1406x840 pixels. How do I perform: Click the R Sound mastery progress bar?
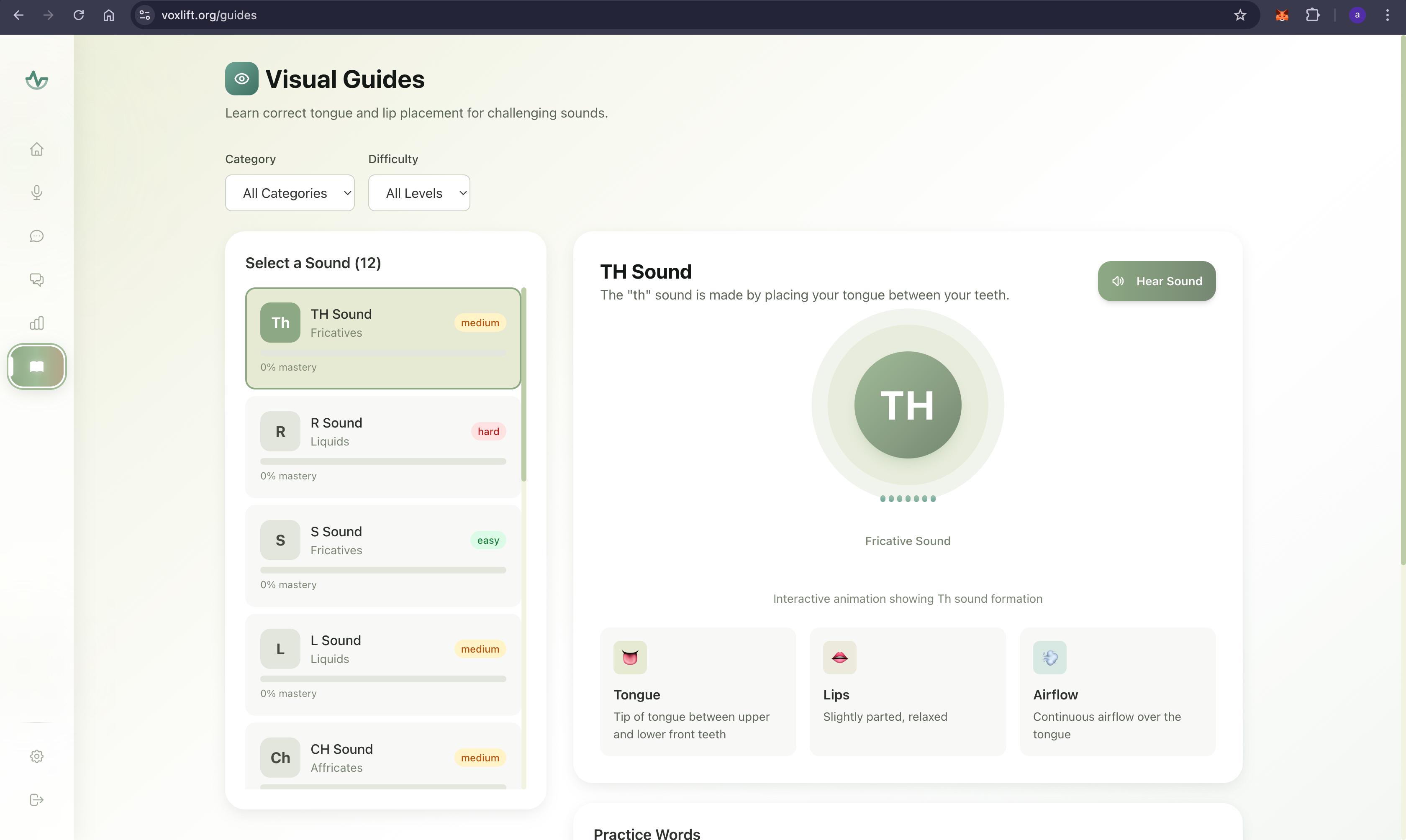click(382, 461)
